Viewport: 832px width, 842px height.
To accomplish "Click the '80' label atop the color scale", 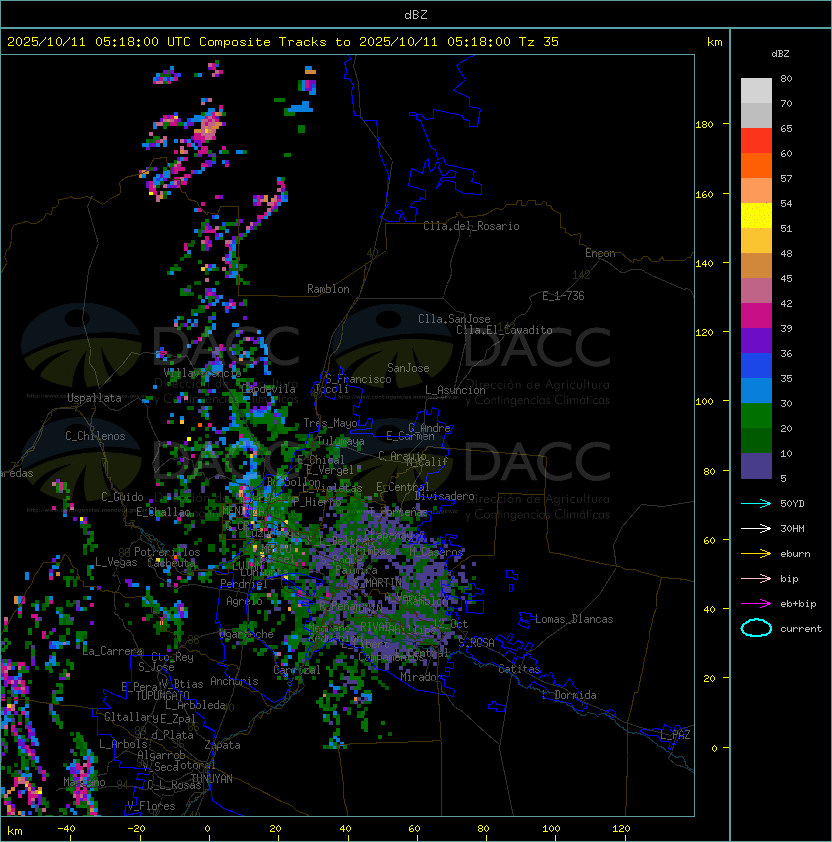I will (x=786, y=78).
